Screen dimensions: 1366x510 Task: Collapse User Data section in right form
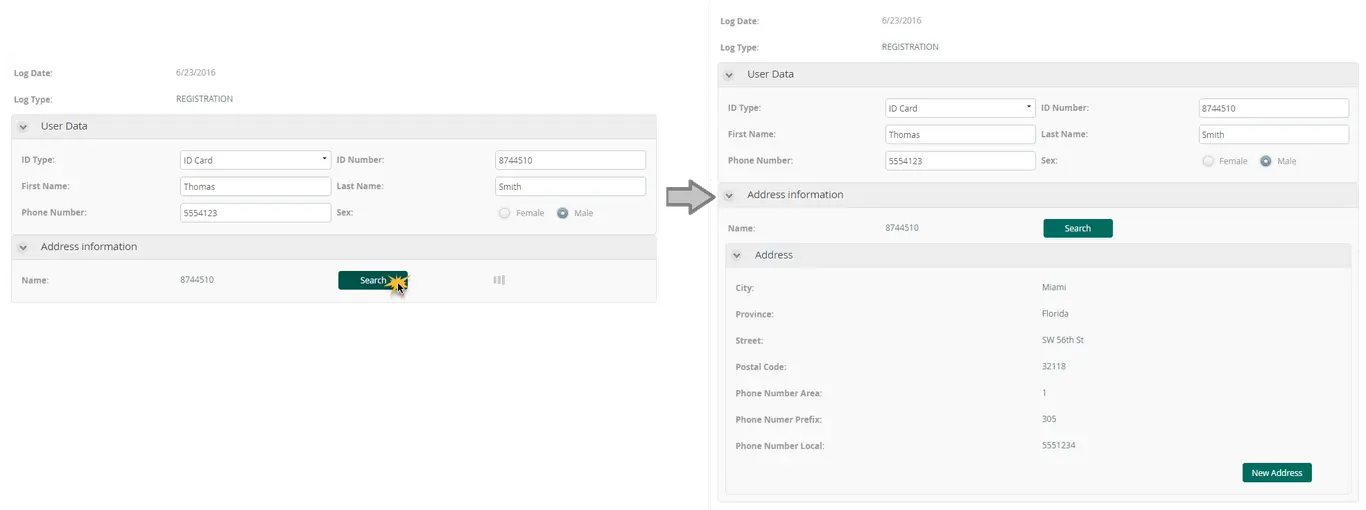click(x=729, y=75)
